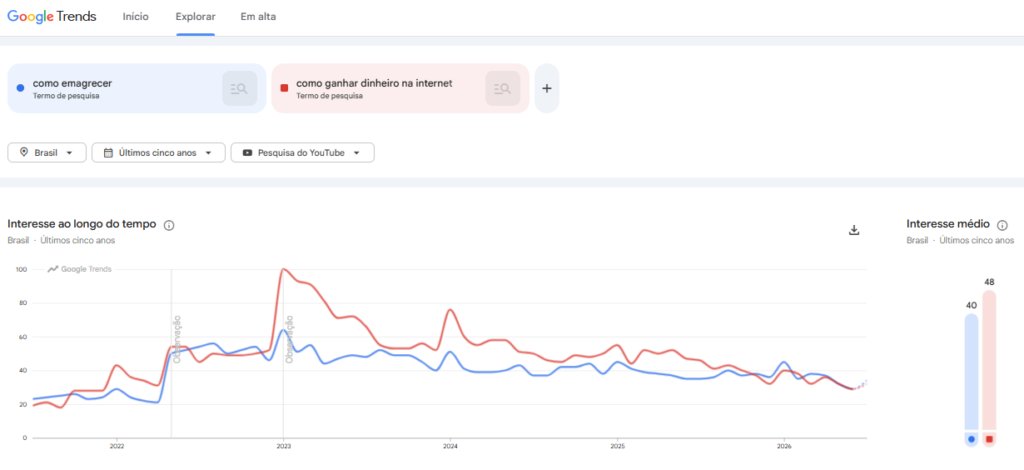1024x470 pixels.
Task: Click the 2023 Observação marker on chart
Action: 289,338
